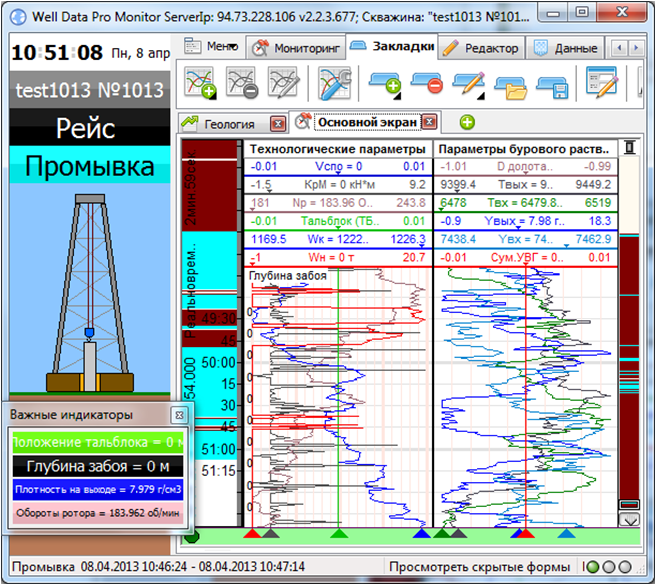This screenshot has width=656, height=585.
Task: Click the Просмотреть скрытые формы link
Action: [x=479, y=567]
